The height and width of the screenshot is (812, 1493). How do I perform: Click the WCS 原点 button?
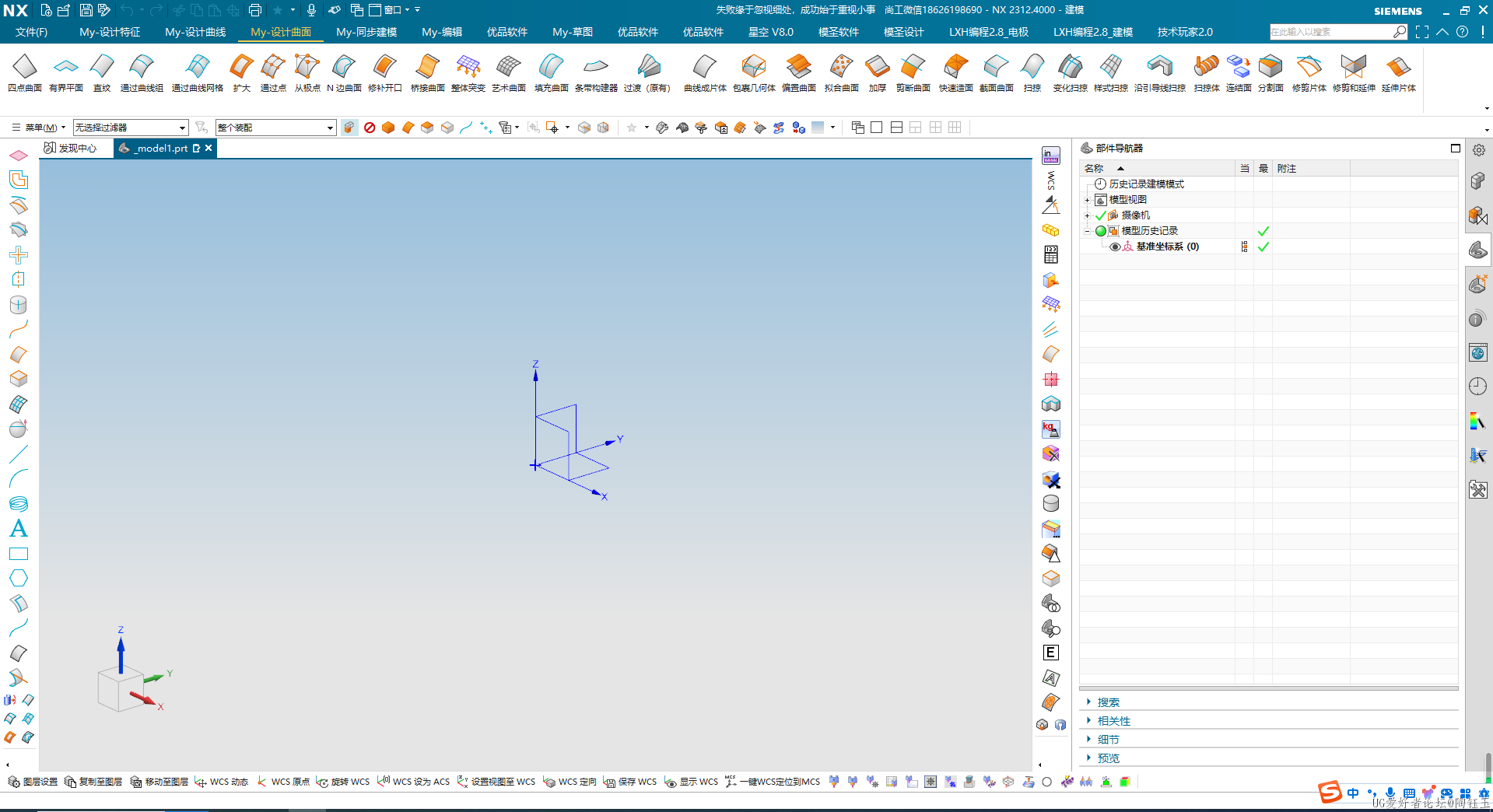pos(283,782)
